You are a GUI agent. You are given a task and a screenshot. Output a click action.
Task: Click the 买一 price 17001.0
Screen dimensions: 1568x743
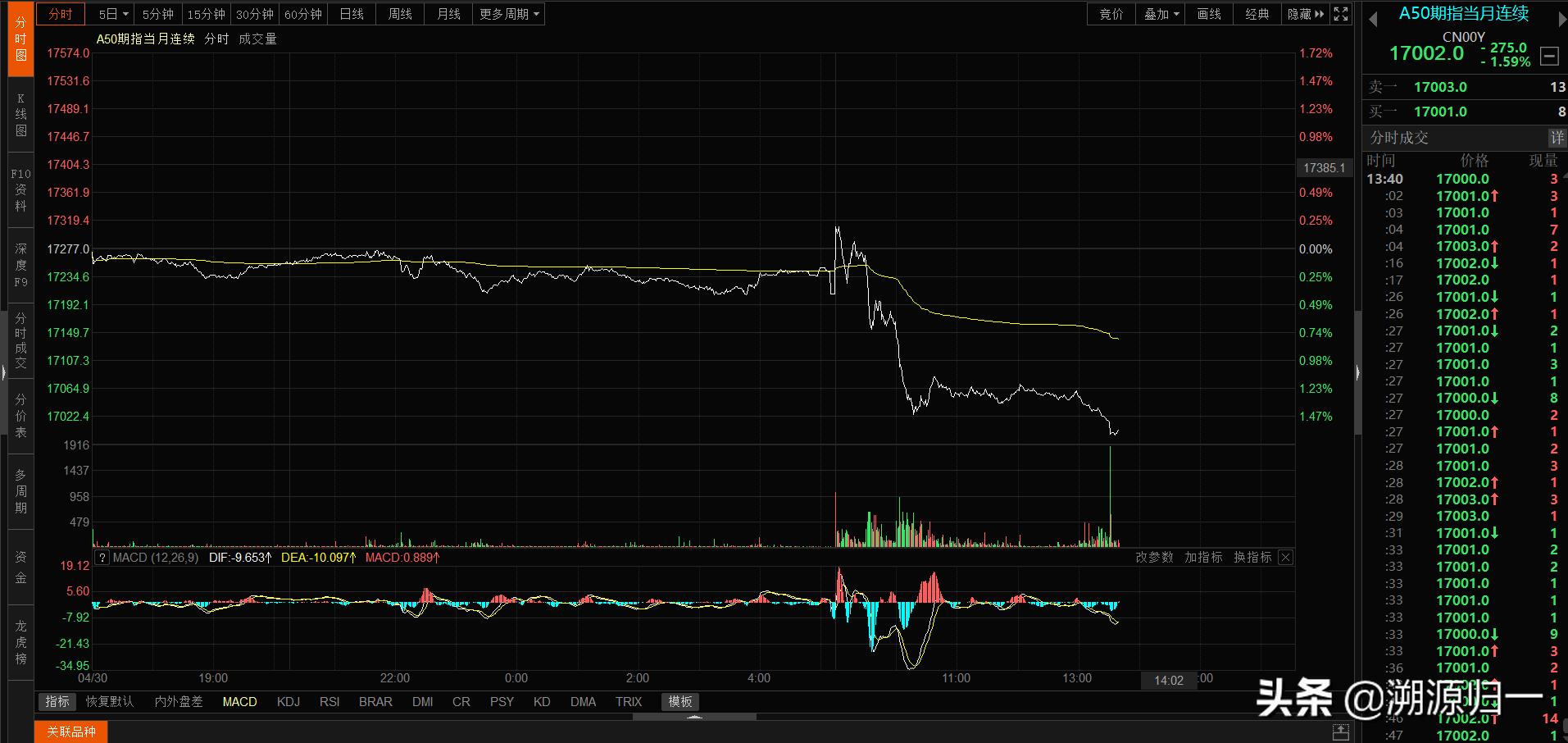click(1440, 112)
